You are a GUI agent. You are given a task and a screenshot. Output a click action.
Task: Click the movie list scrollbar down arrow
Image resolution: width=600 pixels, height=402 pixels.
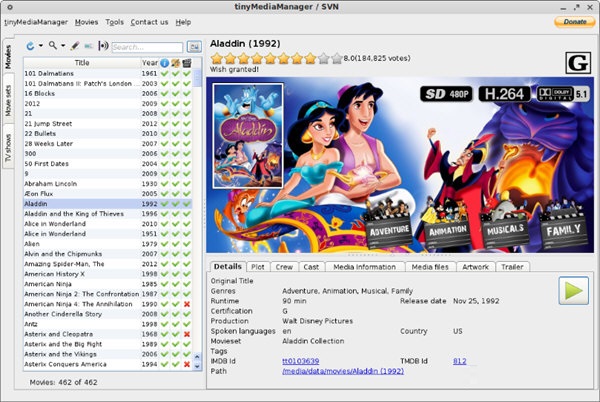tap(197, 366)
